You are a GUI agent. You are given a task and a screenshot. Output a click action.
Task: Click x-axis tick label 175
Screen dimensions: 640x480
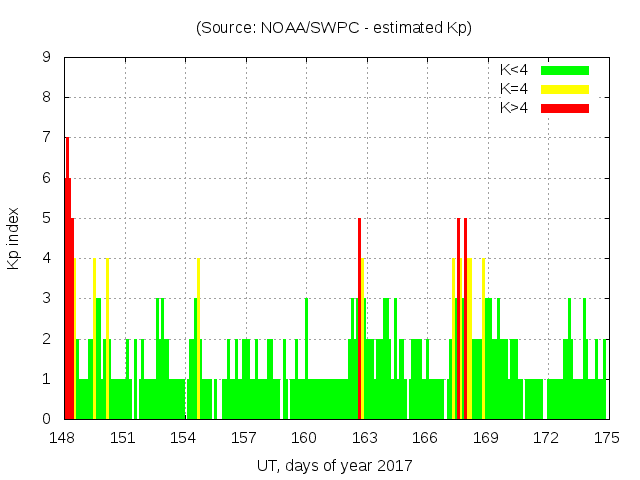pos(606,438)
